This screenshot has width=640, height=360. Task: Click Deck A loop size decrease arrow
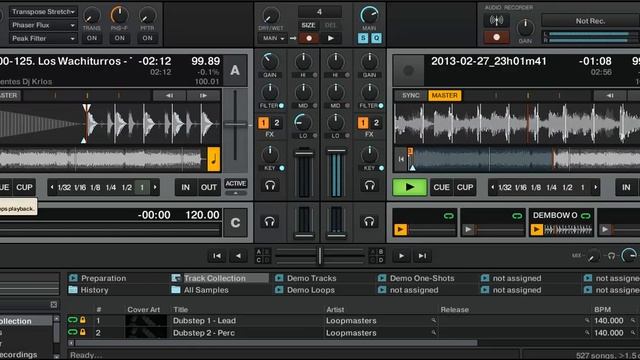52,188
